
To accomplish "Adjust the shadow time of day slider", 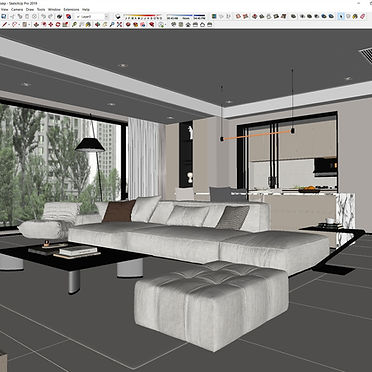I will click(x=185, y=15).
